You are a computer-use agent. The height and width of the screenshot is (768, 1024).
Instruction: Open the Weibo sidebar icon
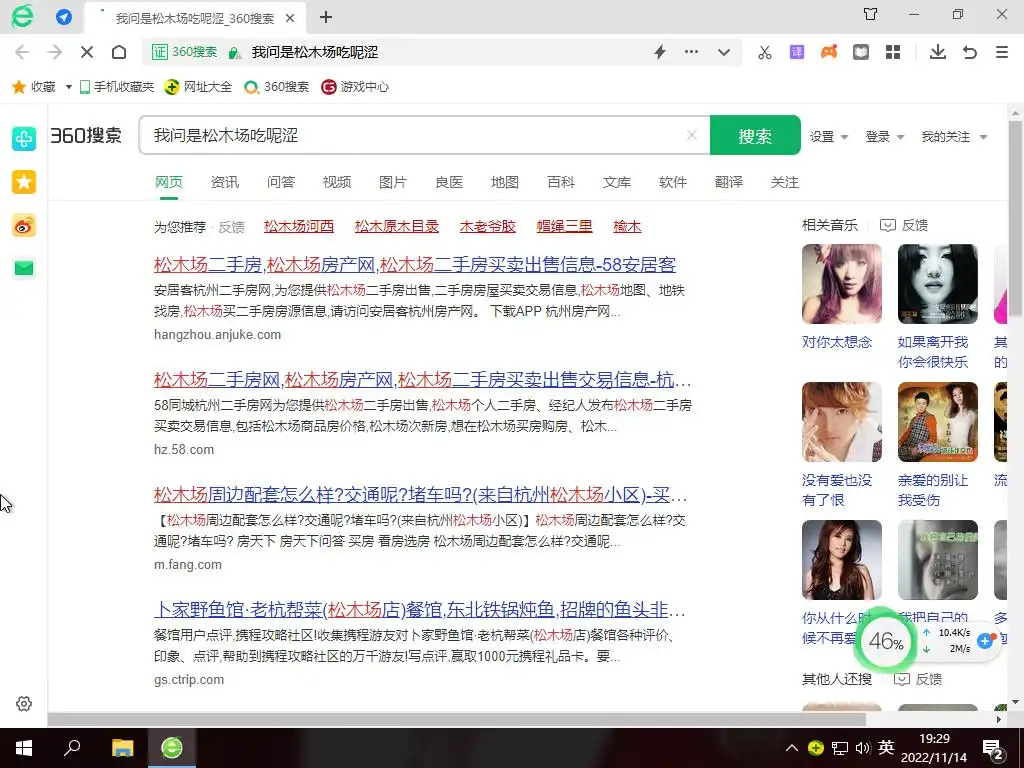[24, 226]
